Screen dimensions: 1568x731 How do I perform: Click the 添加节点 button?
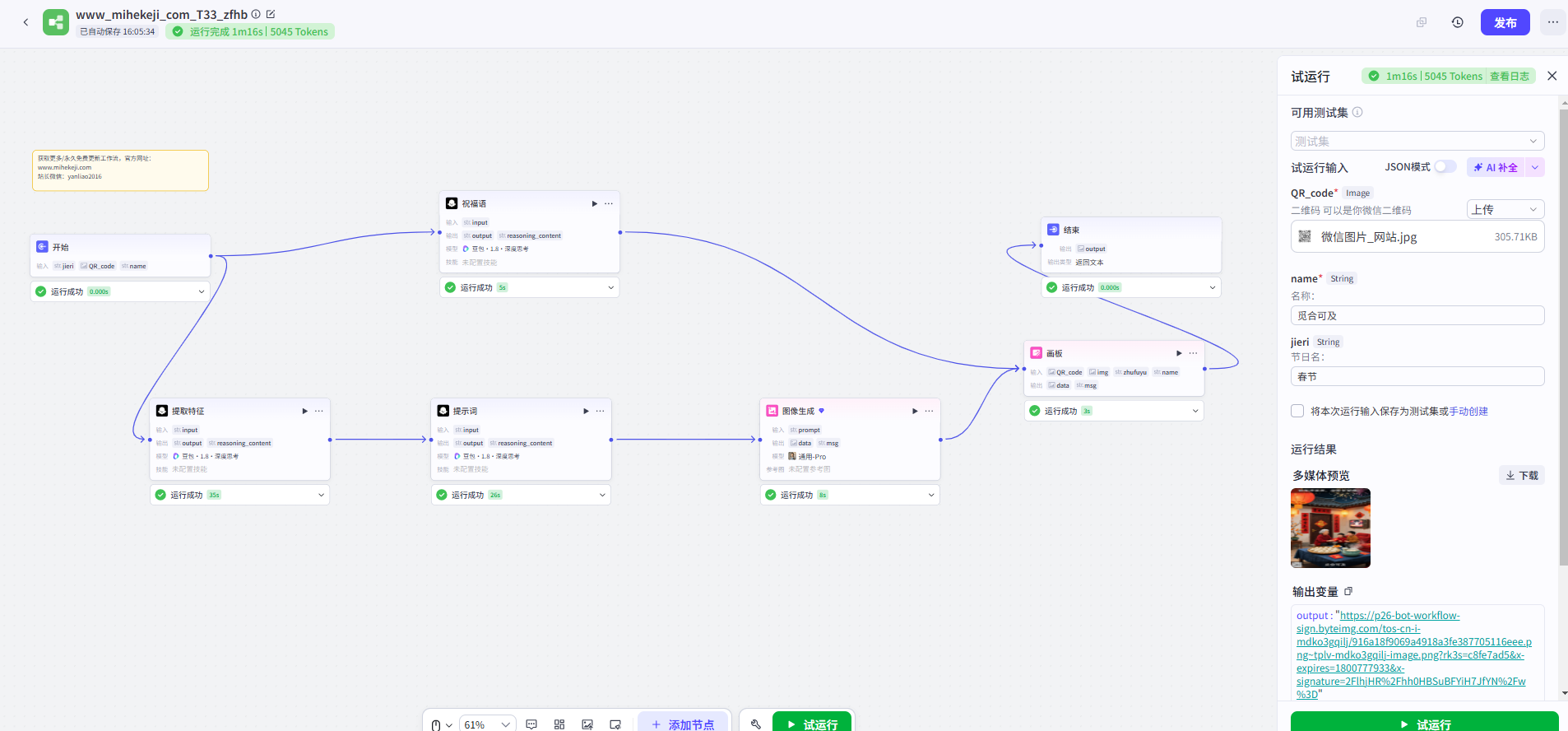tap(683, 724)
